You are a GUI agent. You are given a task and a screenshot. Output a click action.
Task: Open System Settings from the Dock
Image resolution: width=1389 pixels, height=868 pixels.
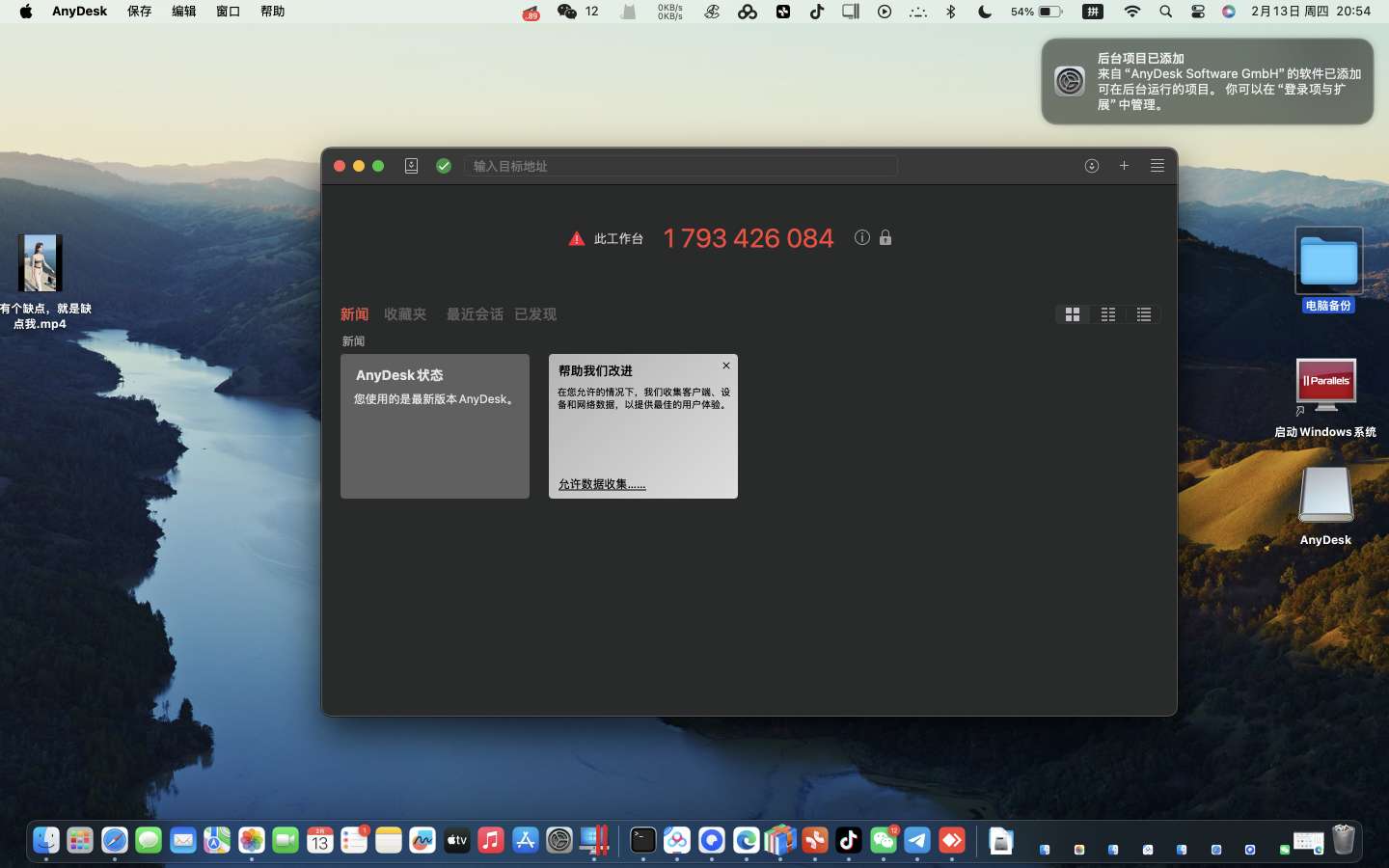[559, 841]
